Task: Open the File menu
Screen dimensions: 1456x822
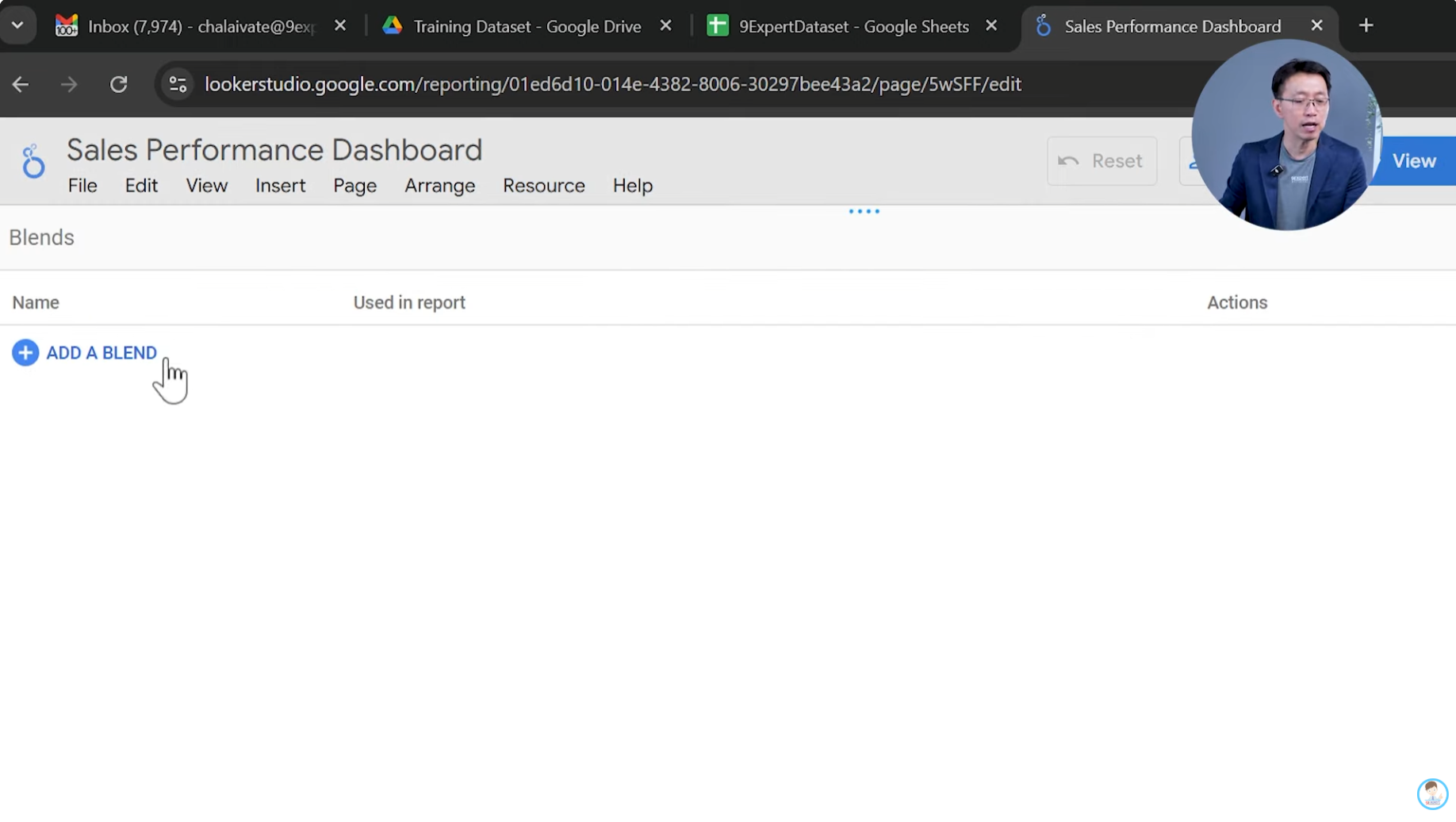Action: click(x=82, y=186)
